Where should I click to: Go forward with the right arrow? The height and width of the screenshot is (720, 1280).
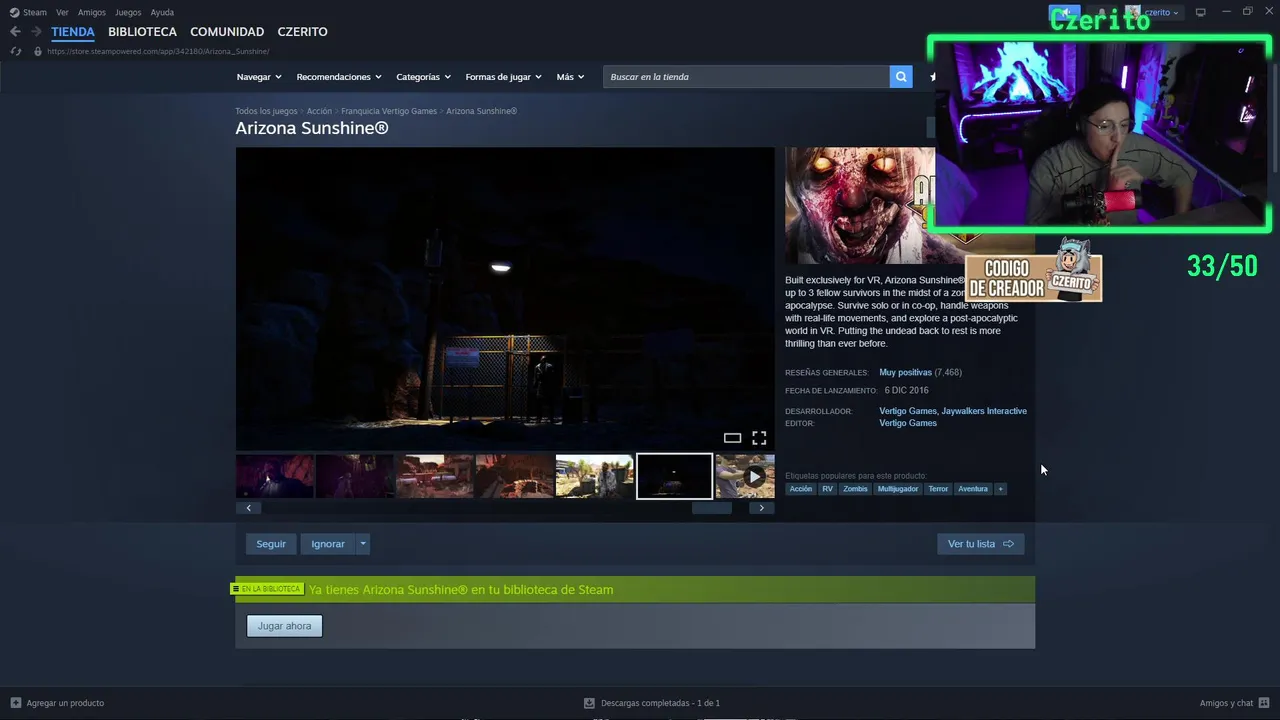pos(36,32)
